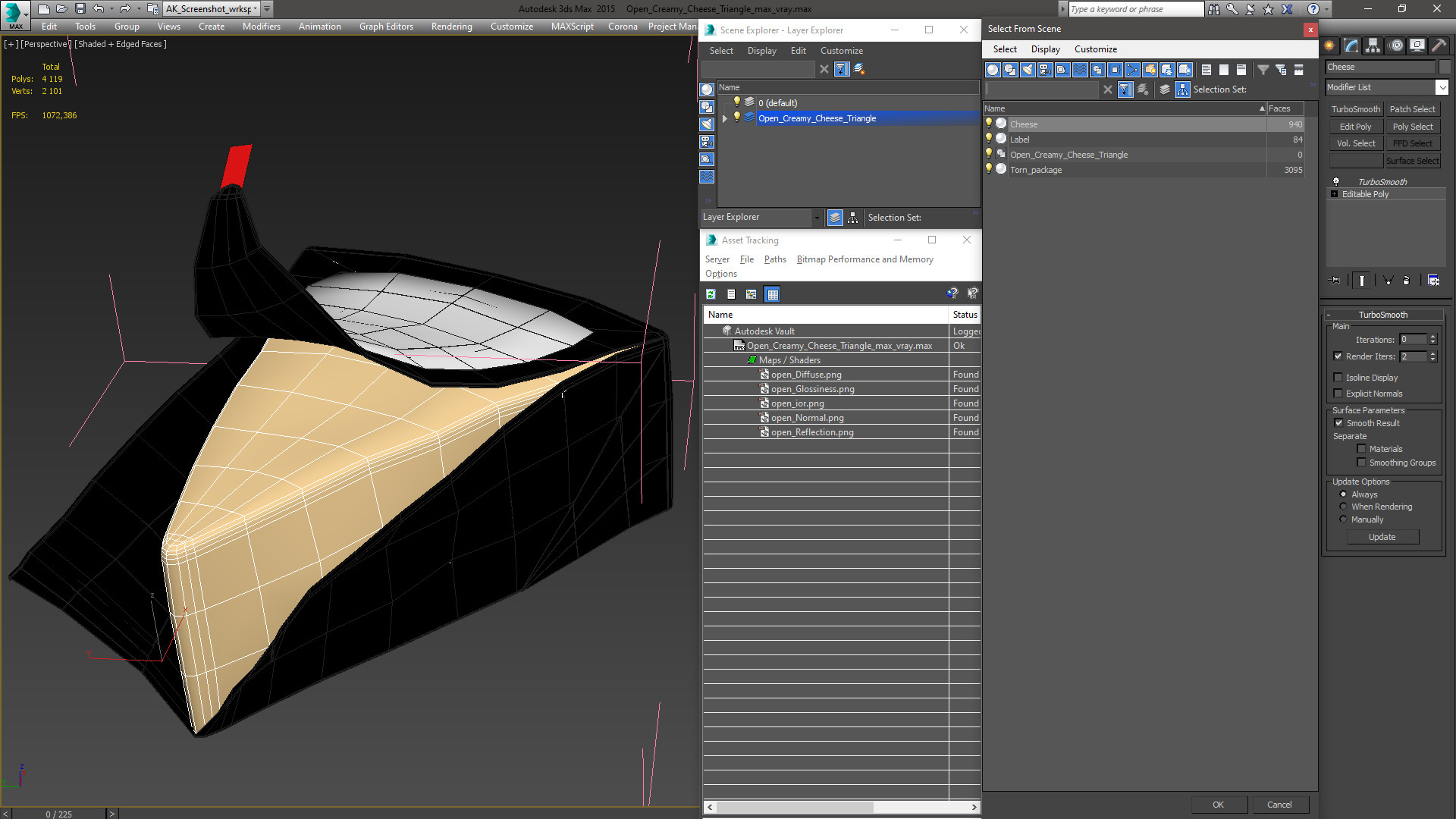Select When Rendering update option
The height and width of the screenshot is (819, 1456).
coord(1343,507)
